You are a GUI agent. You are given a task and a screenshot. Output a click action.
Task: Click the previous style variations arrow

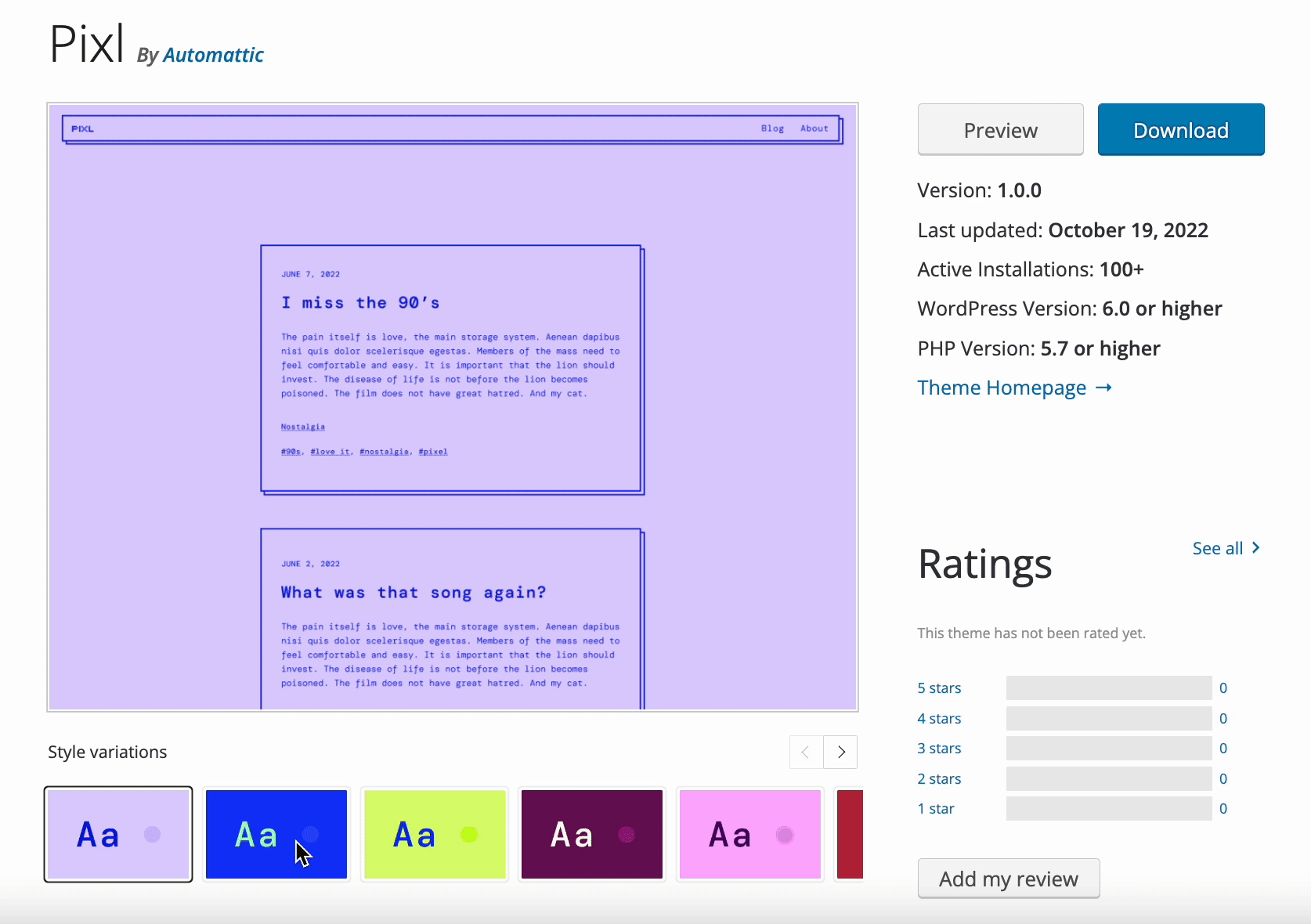[806, 753]
